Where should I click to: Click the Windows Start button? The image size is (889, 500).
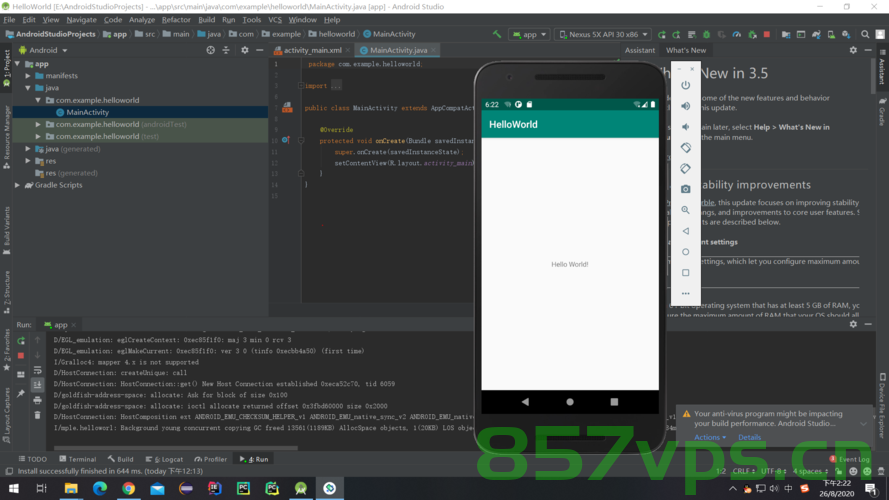14,488
